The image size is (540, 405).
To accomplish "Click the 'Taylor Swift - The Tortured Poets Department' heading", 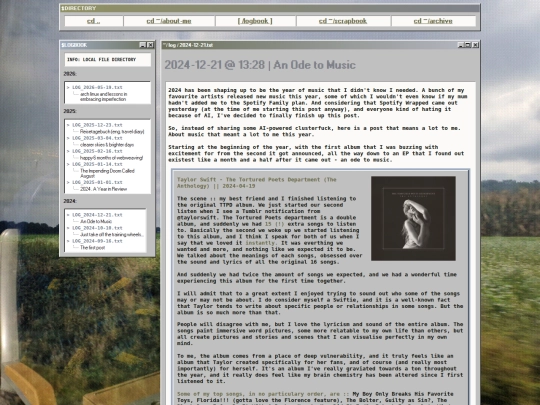I will 257,183.
